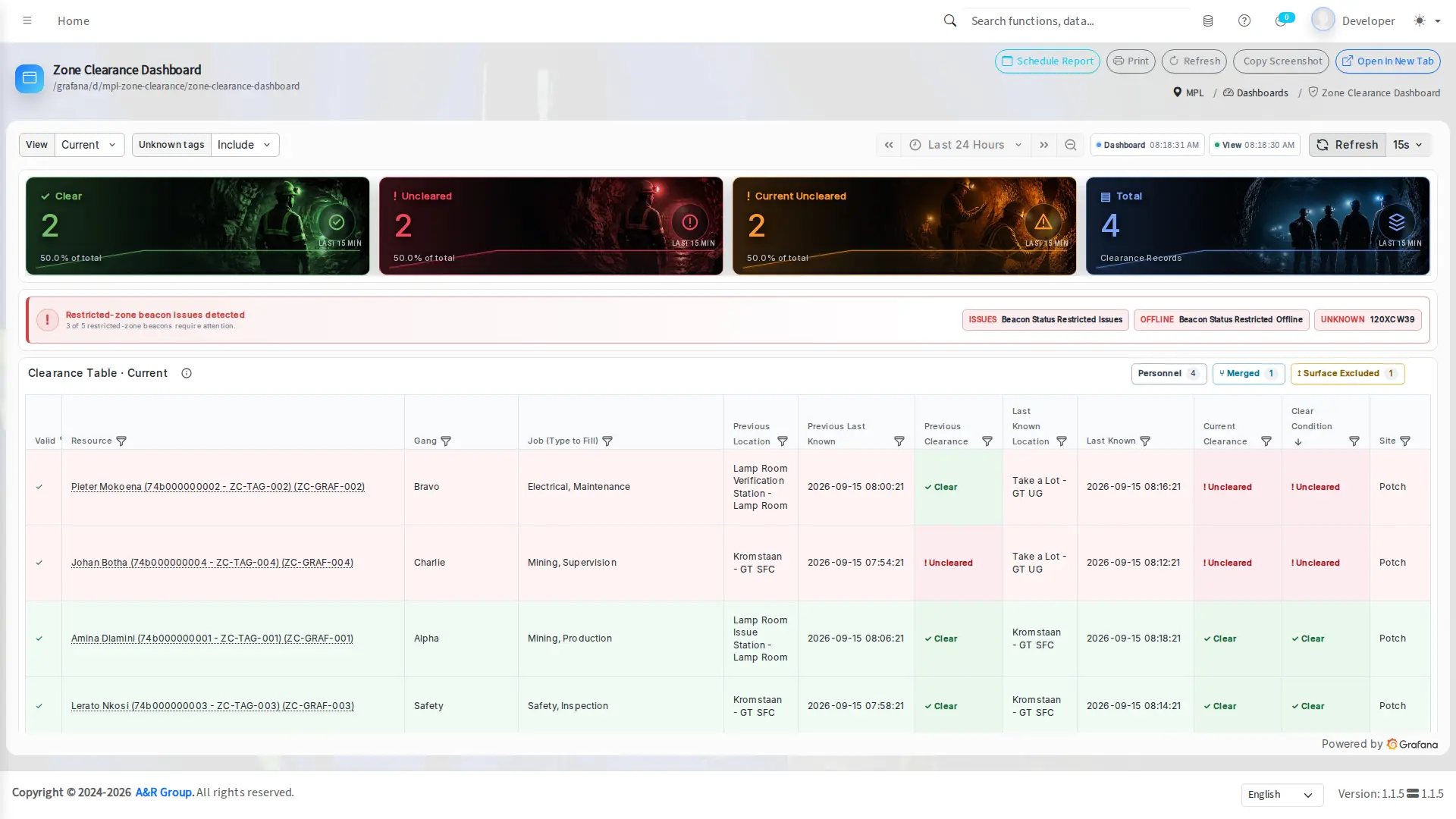Click the A&R Group footer link
Viewport: 1456px width, 819px height.
[x=165, y=792]
